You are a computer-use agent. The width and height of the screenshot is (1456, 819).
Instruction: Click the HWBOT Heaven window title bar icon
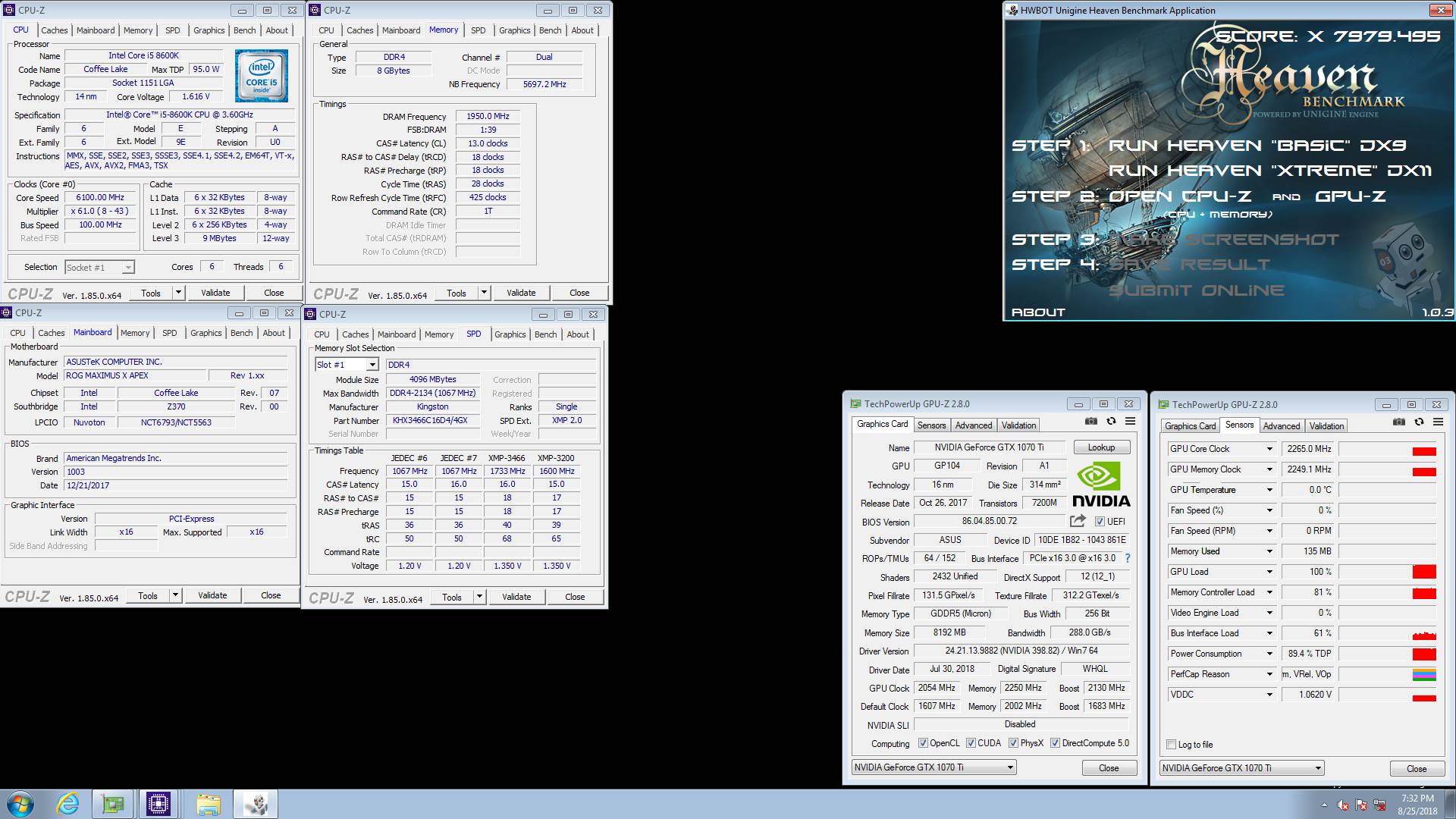tap(1012, 10)
